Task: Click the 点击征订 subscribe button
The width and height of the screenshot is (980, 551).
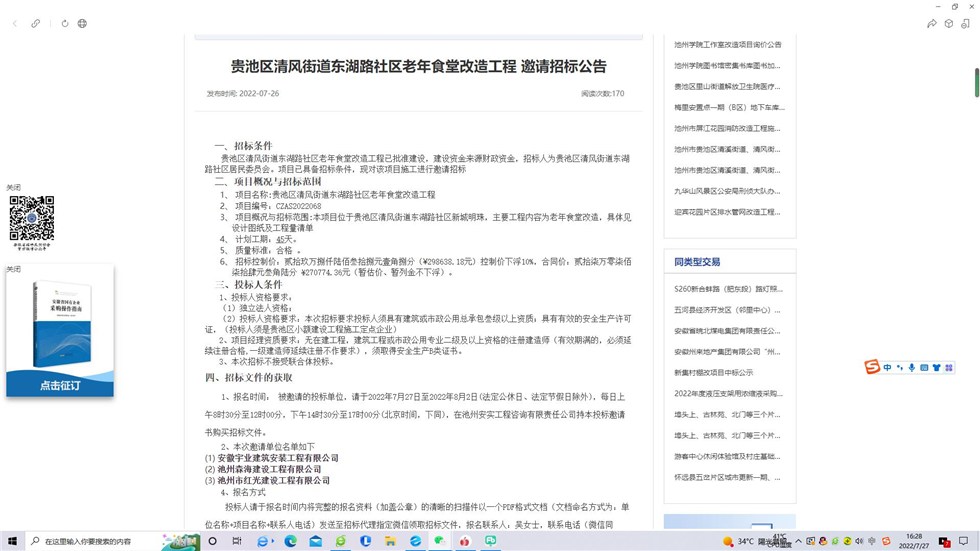Action: coord(60,385)
